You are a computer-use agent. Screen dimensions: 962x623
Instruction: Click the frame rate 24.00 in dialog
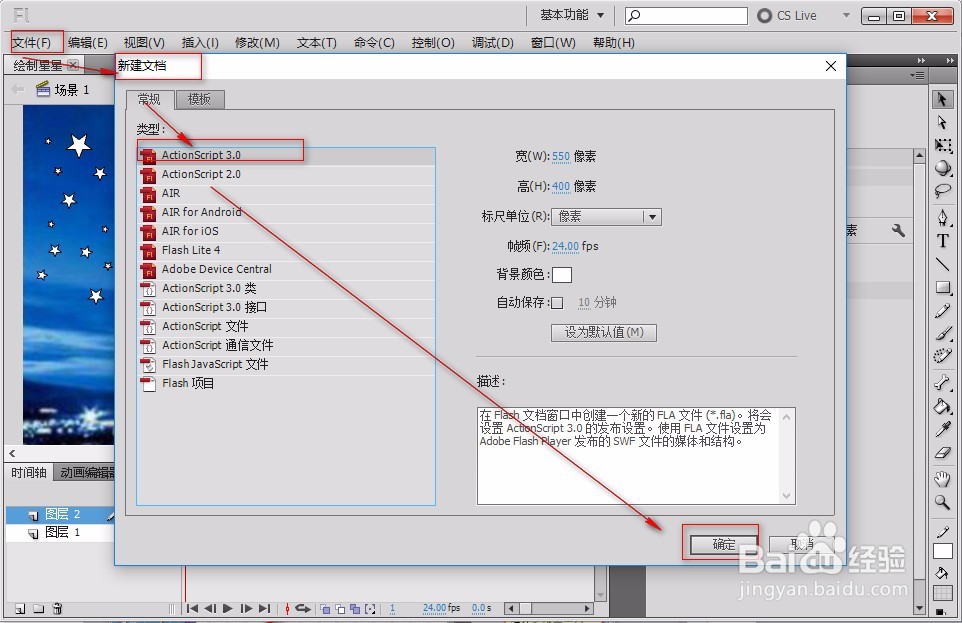pos(565,246)
